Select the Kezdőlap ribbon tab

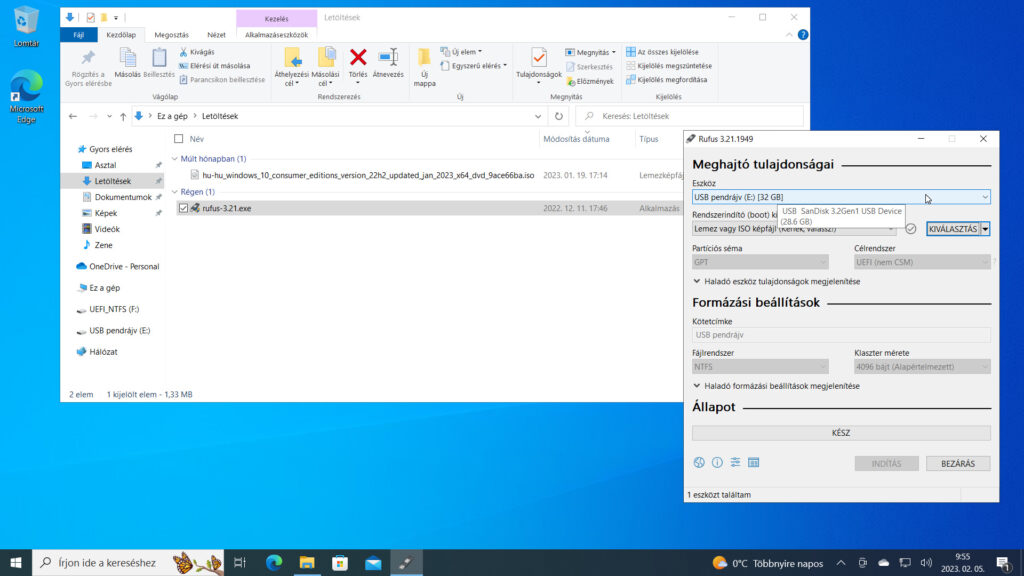[121, 35]
